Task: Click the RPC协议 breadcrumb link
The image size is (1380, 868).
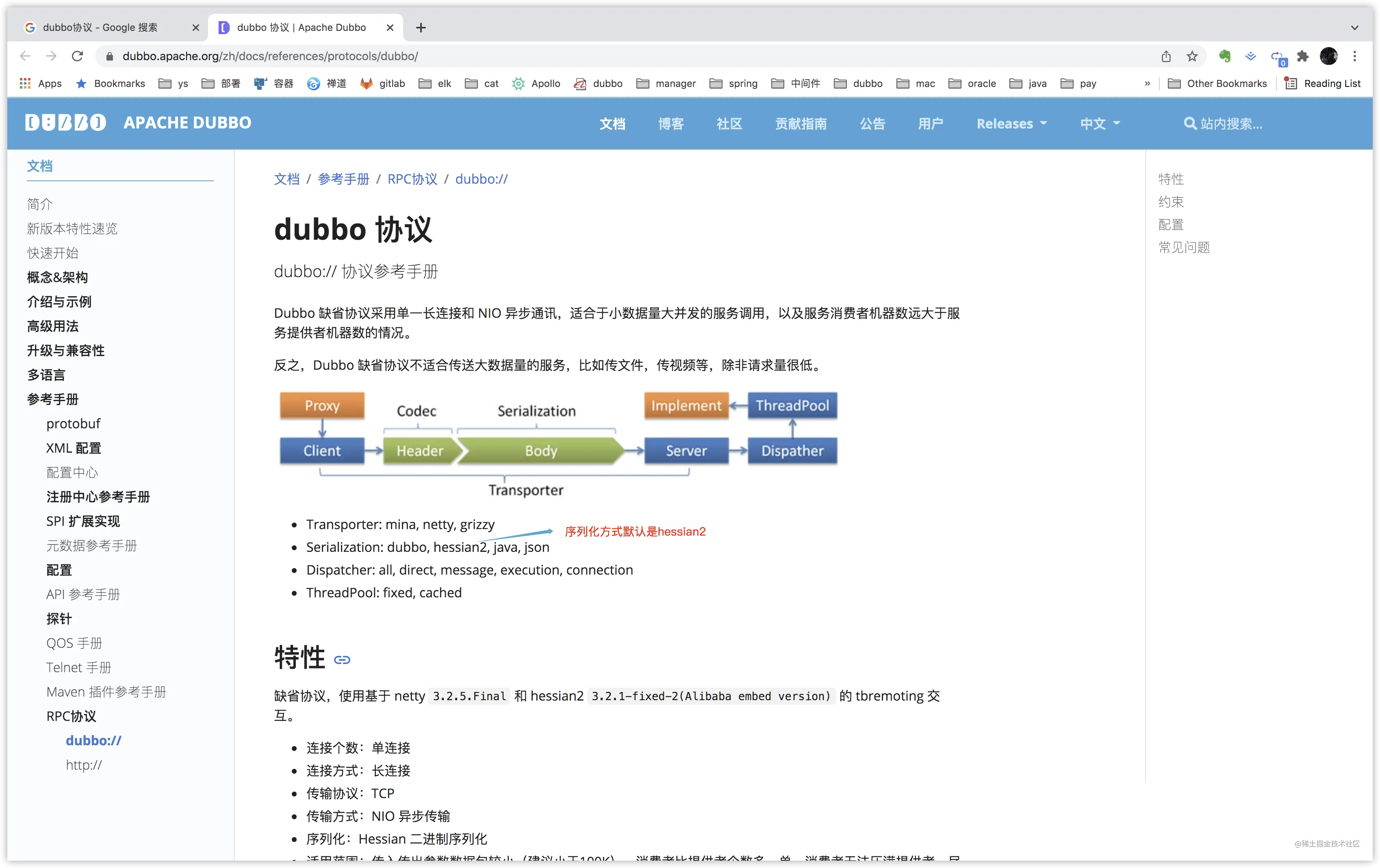Action: click(412, 179)
